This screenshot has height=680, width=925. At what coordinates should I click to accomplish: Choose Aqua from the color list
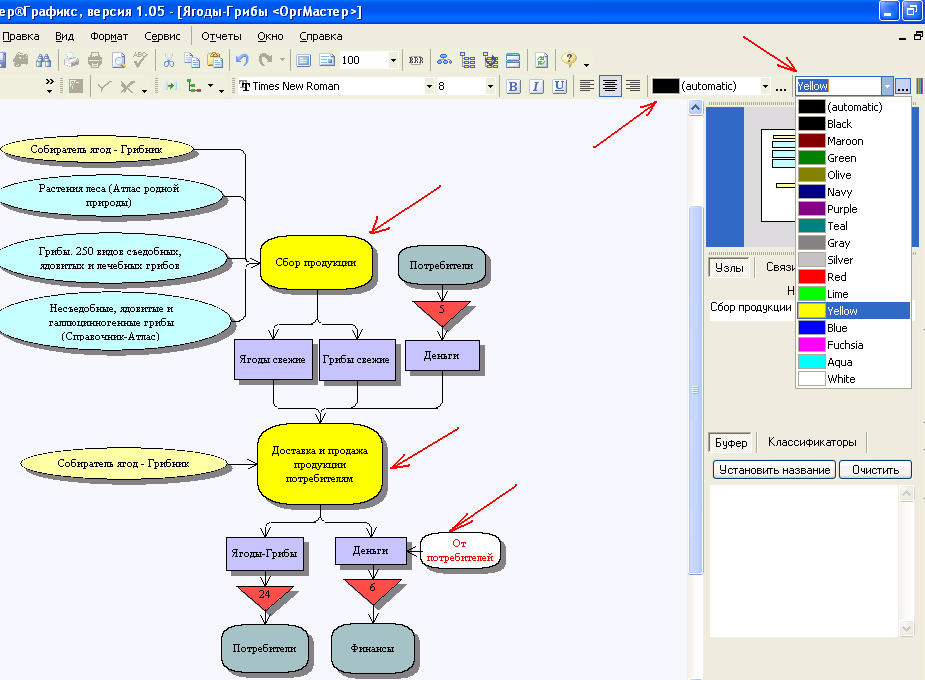[853, 362]
